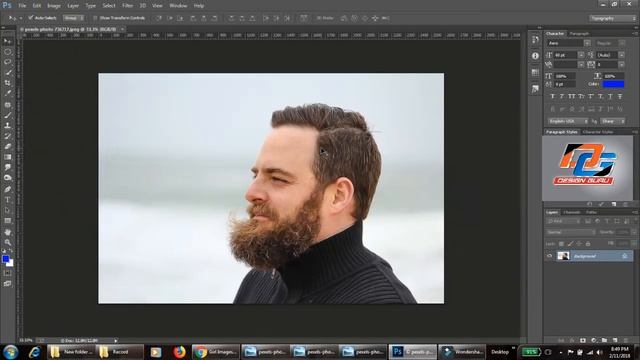Open the anti-aliasing Sharp dropdown

pyautogui.click(x=613, y=121)
